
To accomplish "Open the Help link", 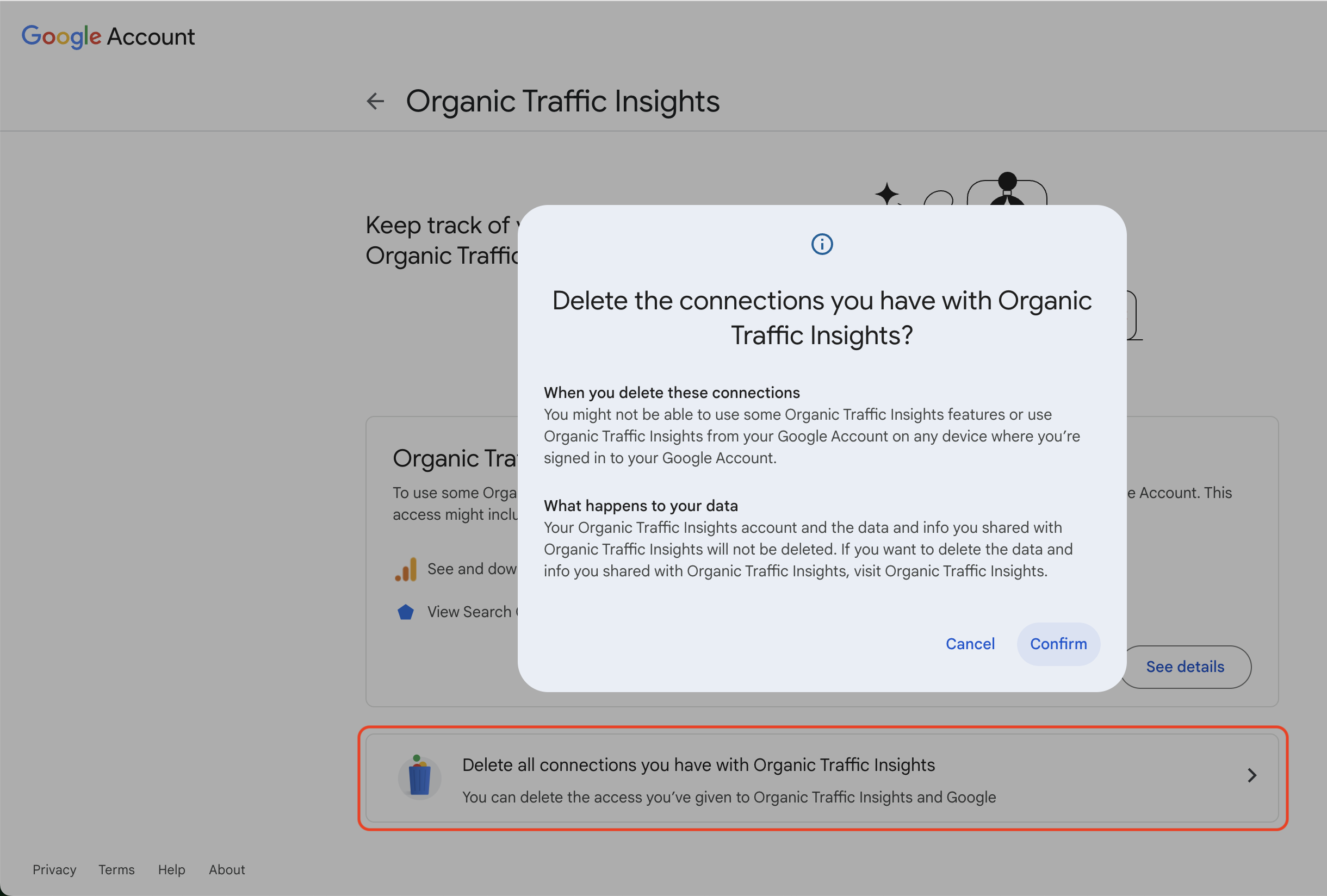I will click(x=171, y=870).
